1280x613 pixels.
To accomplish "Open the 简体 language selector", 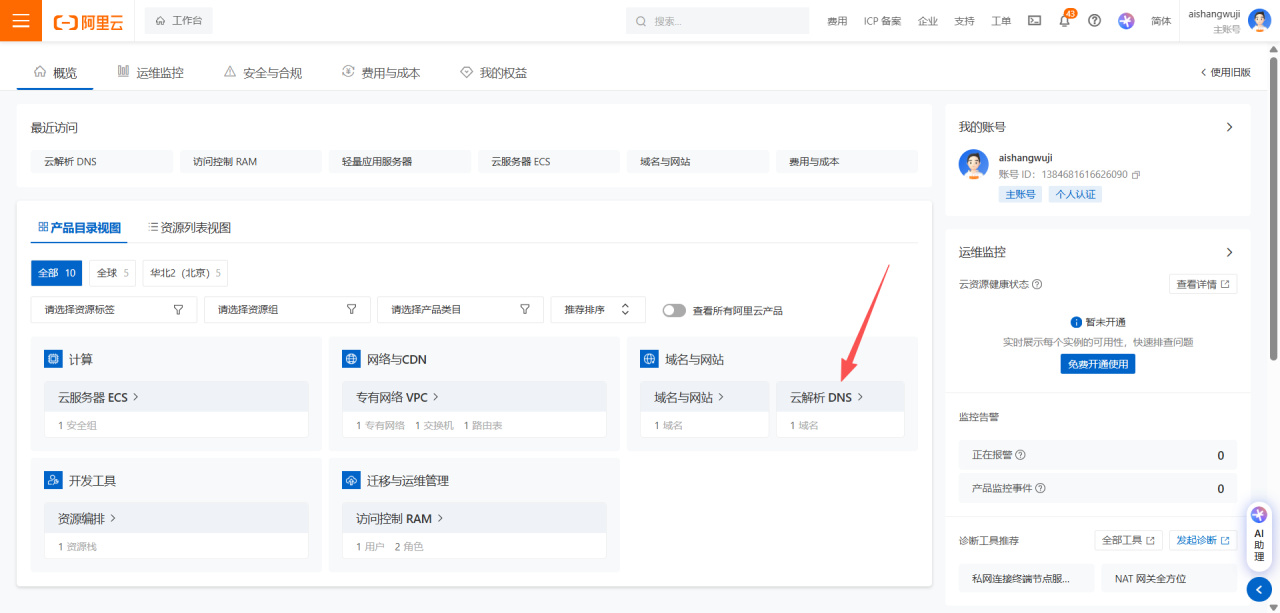I will (1161, 21).
